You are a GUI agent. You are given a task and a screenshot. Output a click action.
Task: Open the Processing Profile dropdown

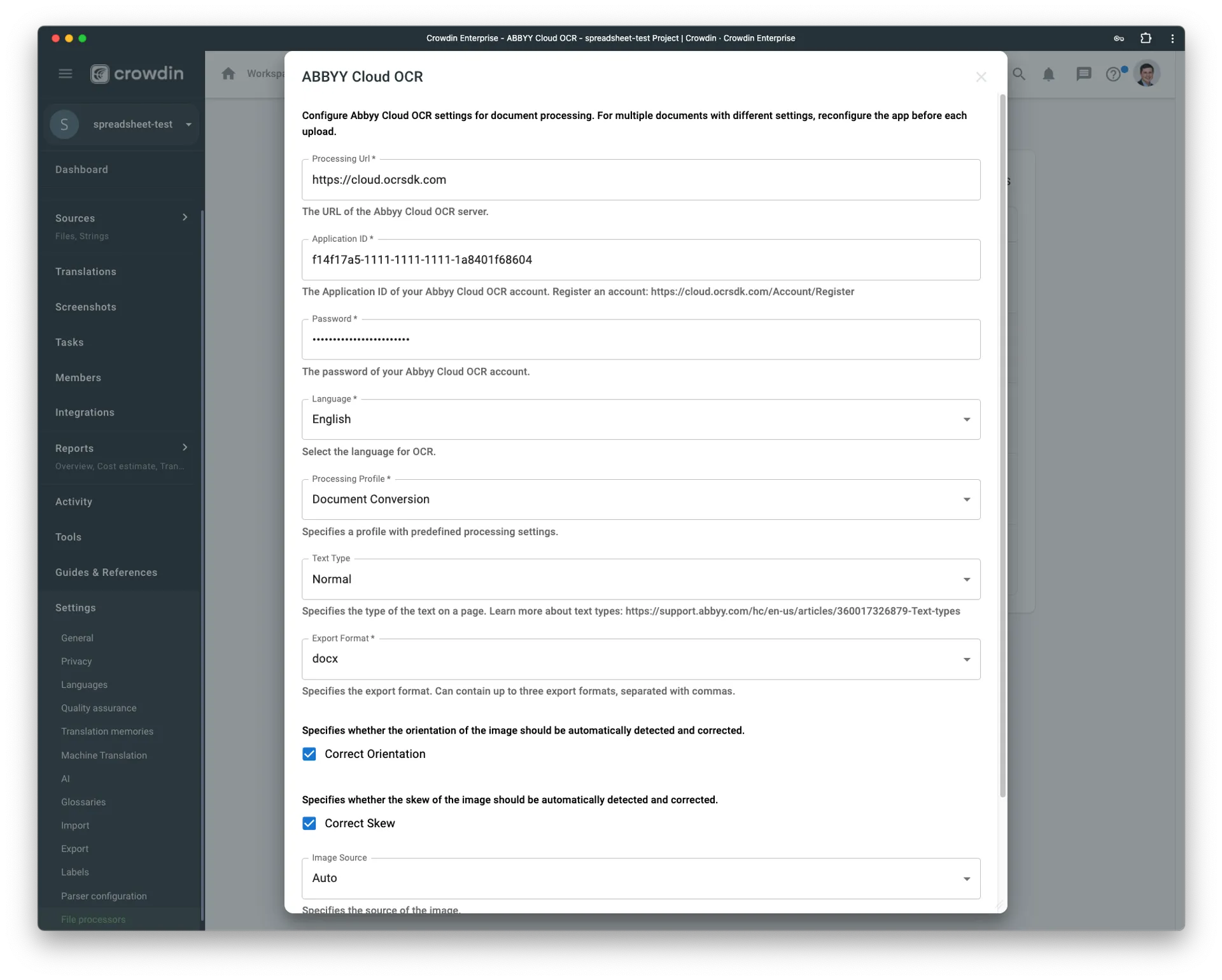point(641,500)
